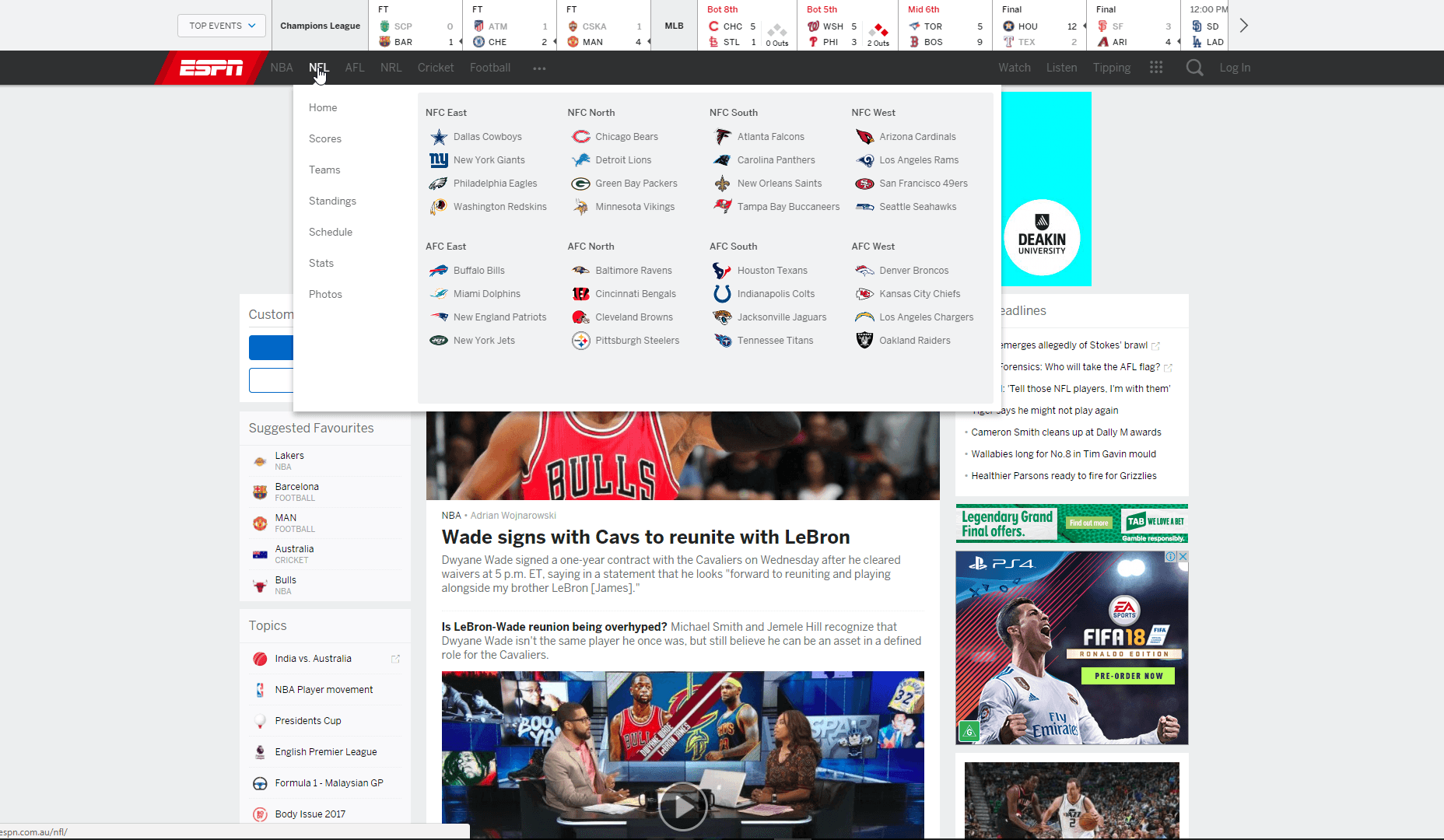The image size is (1444, 840).
Task: Select Scores in the NFL submenu
Action: click(x=325, y=138)
